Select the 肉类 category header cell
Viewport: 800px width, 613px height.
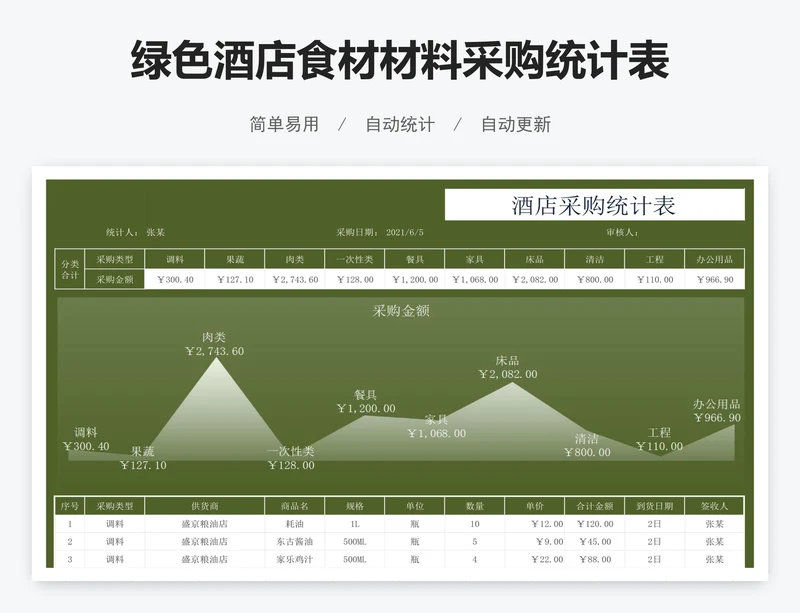(295, 259)
